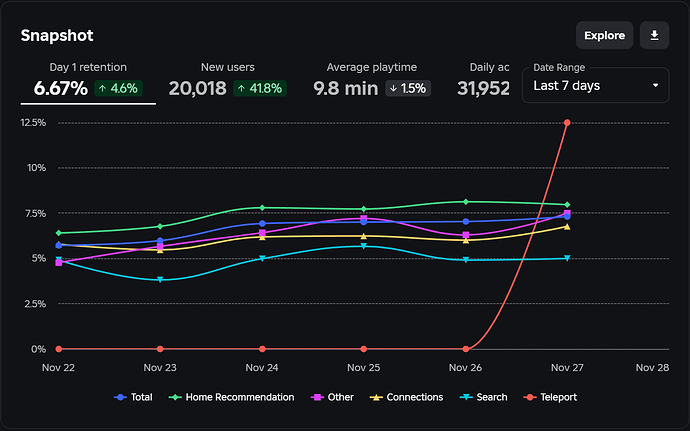The width and height of the screenshot is (690, 431).
Task: Click the 41.8% new users badge
Action: [260, 88]
